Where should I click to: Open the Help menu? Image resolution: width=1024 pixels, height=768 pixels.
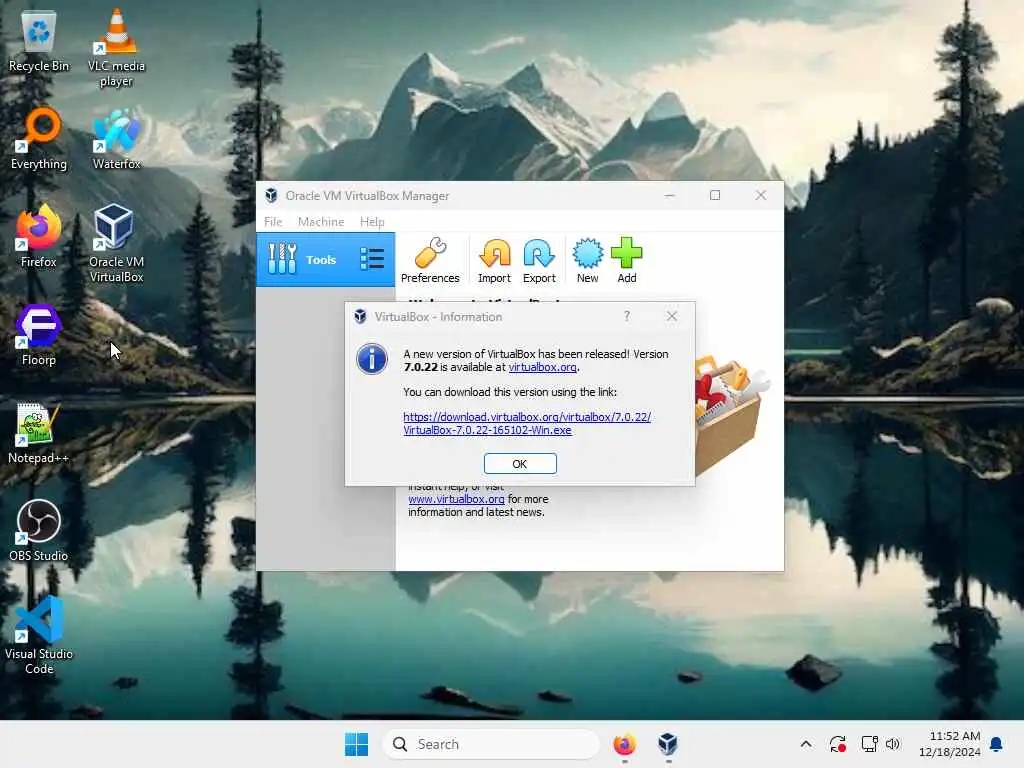tap(372, 221)
